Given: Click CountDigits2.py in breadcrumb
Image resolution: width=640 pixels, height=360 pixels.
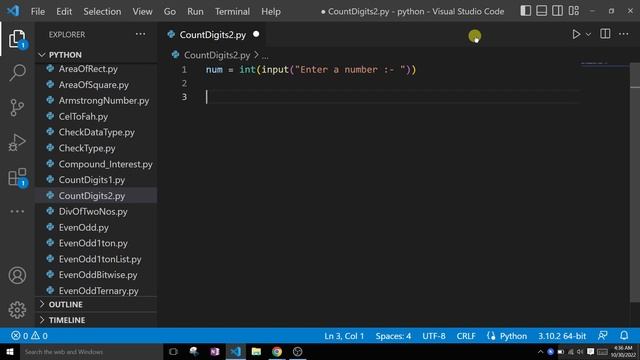Looking at the screenshot, I should tap(217, 55).
